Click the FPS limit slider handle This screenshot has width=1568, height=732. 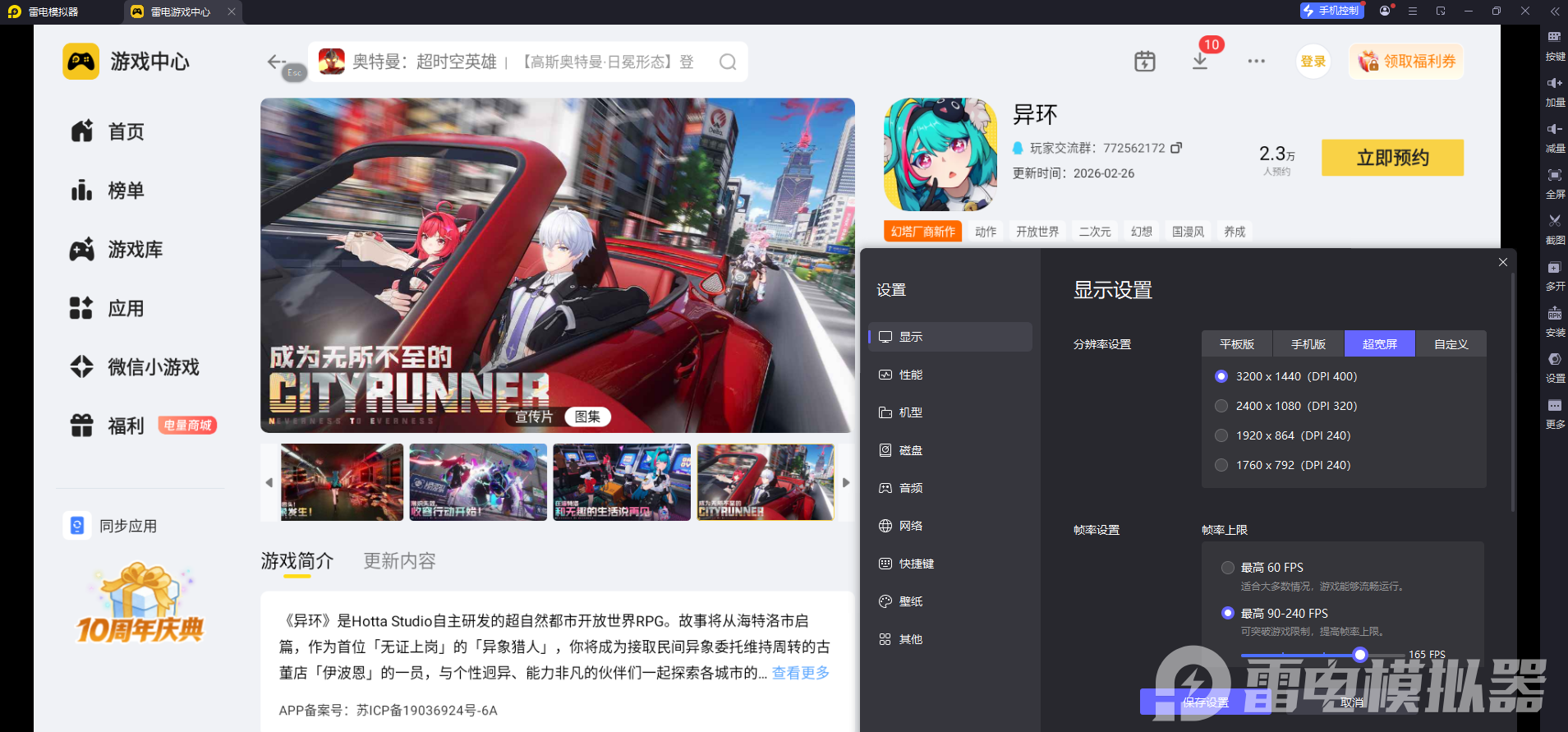[x=1360, y=655]
